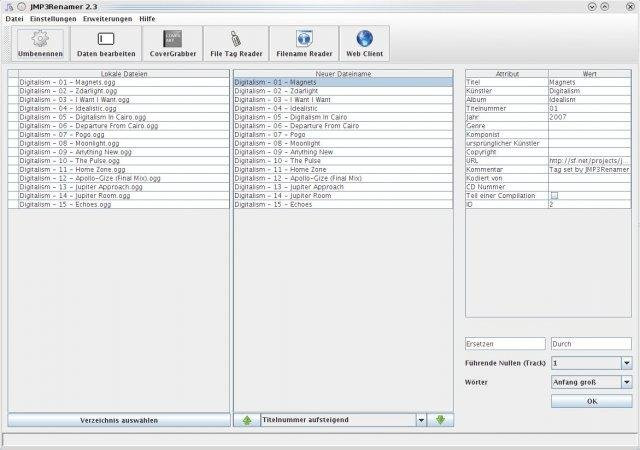Select local file 02 – Zdarlight.ogg
The width and height of the screenshot is (640, 450).
[x=124, y=91]
